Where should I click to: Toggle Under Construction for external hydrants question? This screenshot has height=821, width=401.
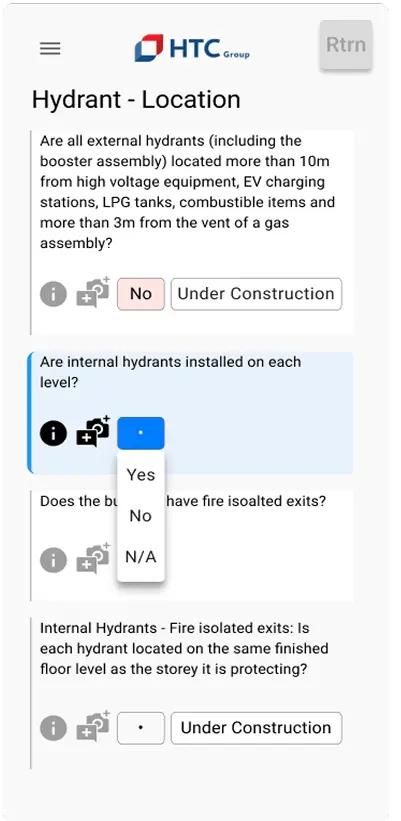(x=257, y=294)
